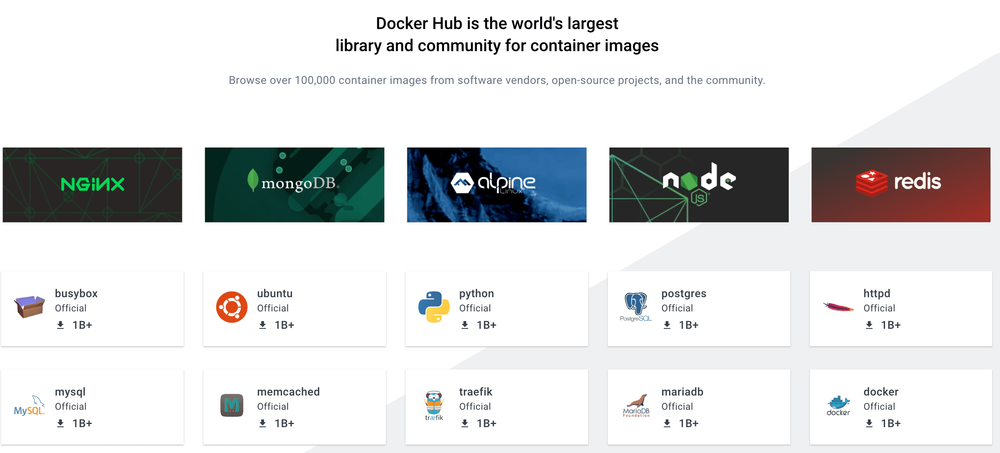Click the download icon on busybox card

(x=61, y=325)
